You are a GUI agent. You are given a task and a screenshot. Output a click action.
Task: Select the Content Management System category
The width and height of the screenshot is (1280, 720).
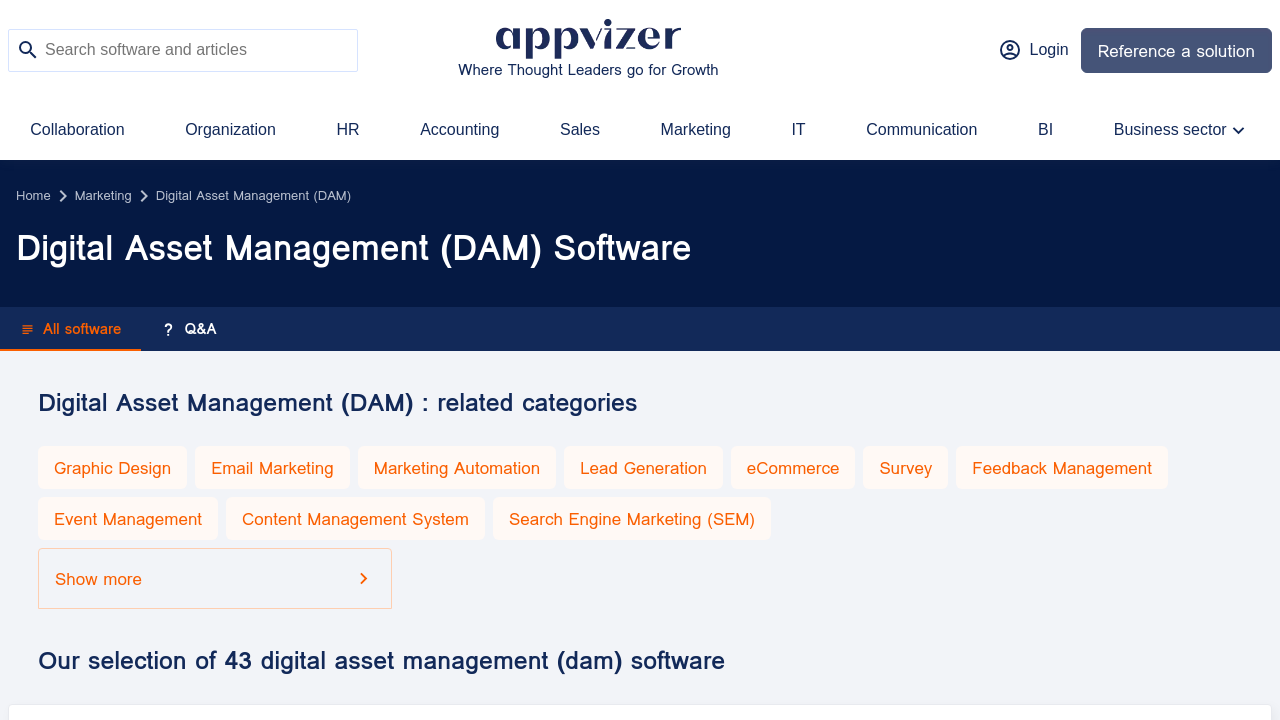(355, 519)
